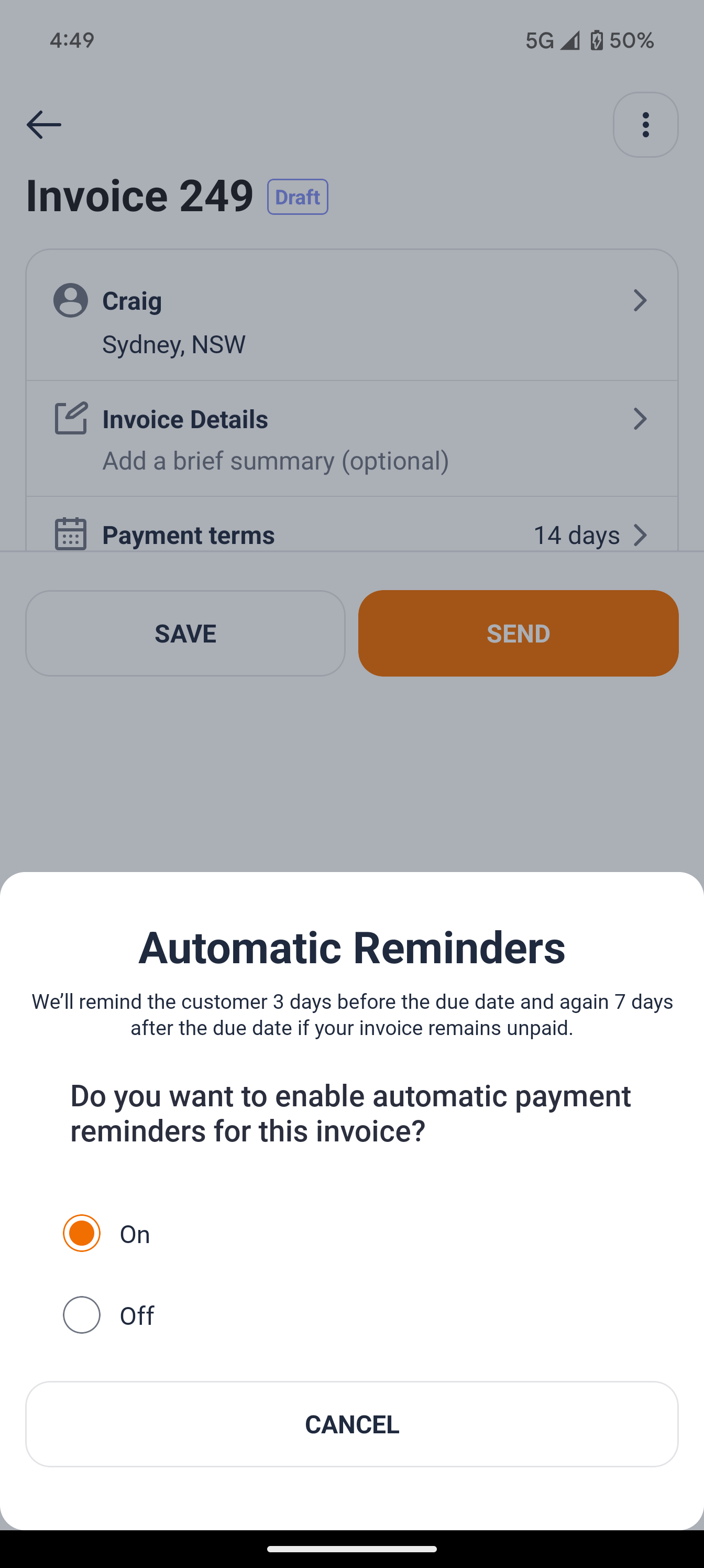
Task: Tap the home gesture bar
Action: pos(351,1549)
